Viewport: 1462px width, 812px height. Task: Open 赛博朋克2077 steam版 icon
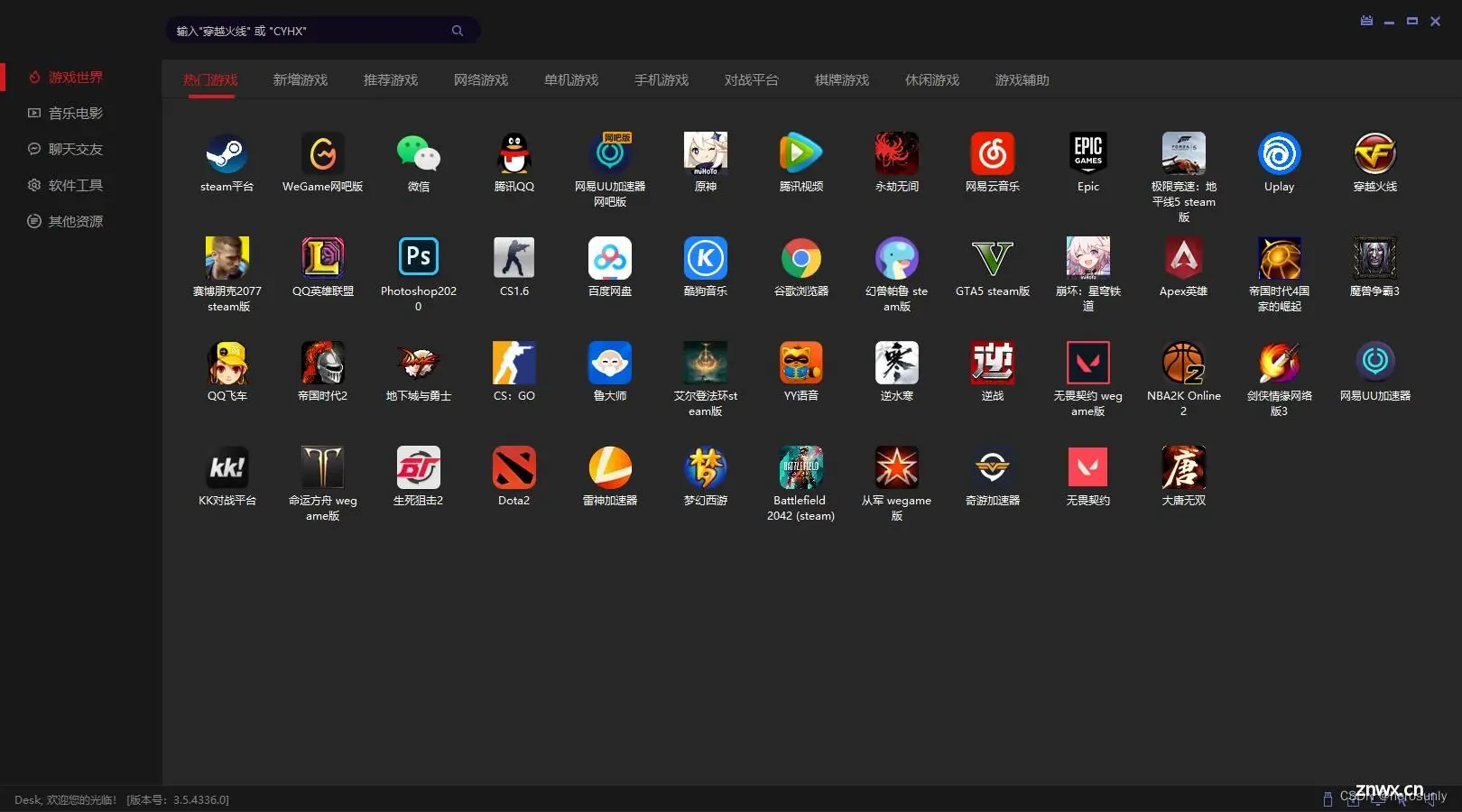[227, 259]
